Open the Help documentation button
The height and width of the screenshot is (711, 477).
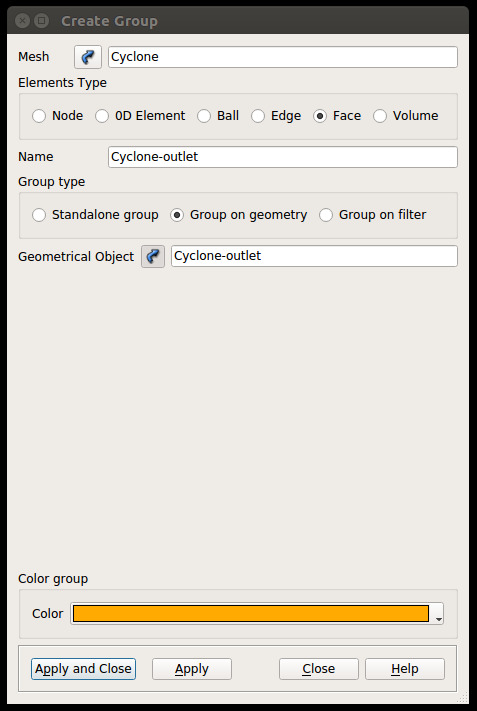point(405,669)
